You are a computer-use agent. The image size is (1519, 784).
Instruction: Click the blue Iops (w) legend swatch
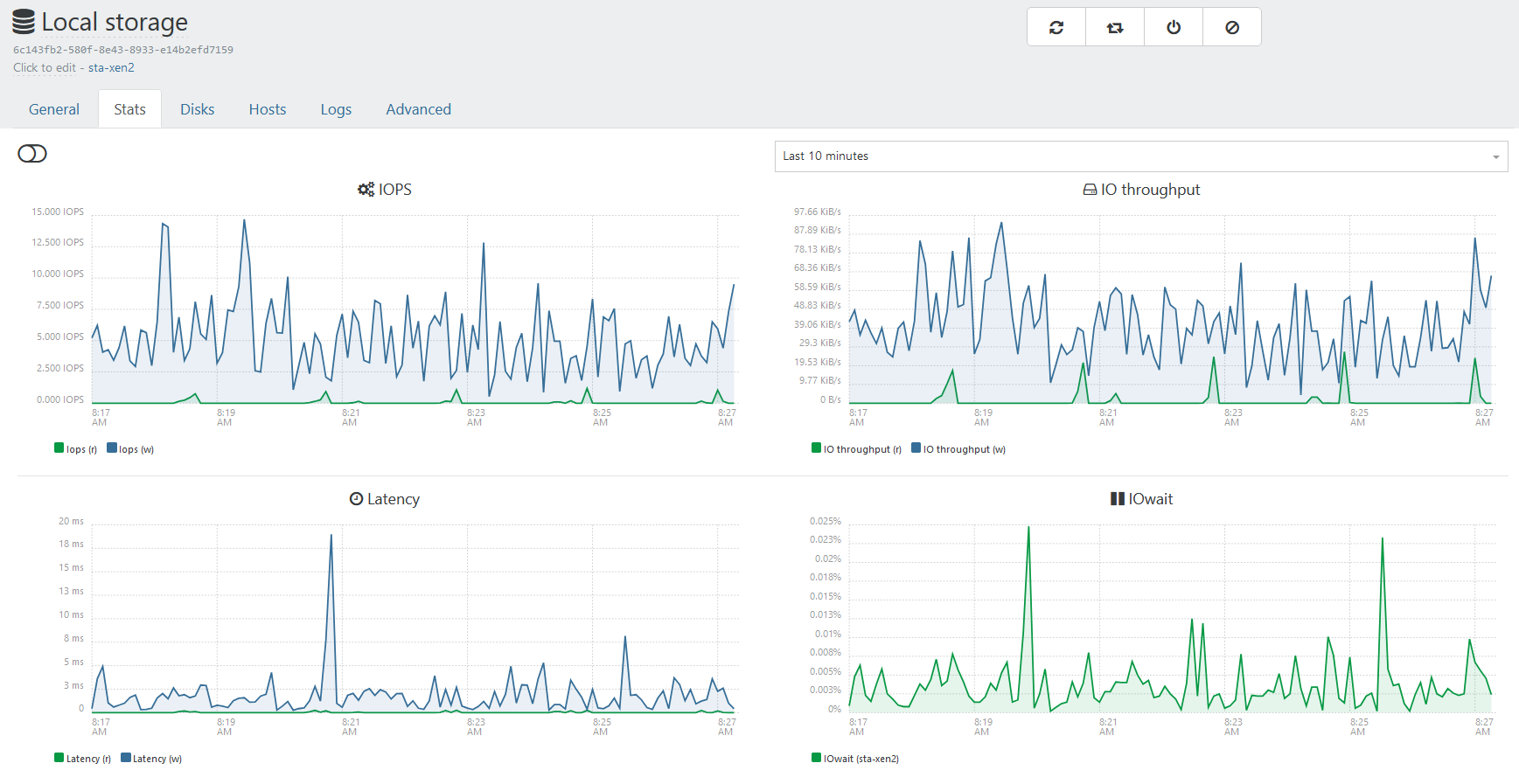(112, 448)
